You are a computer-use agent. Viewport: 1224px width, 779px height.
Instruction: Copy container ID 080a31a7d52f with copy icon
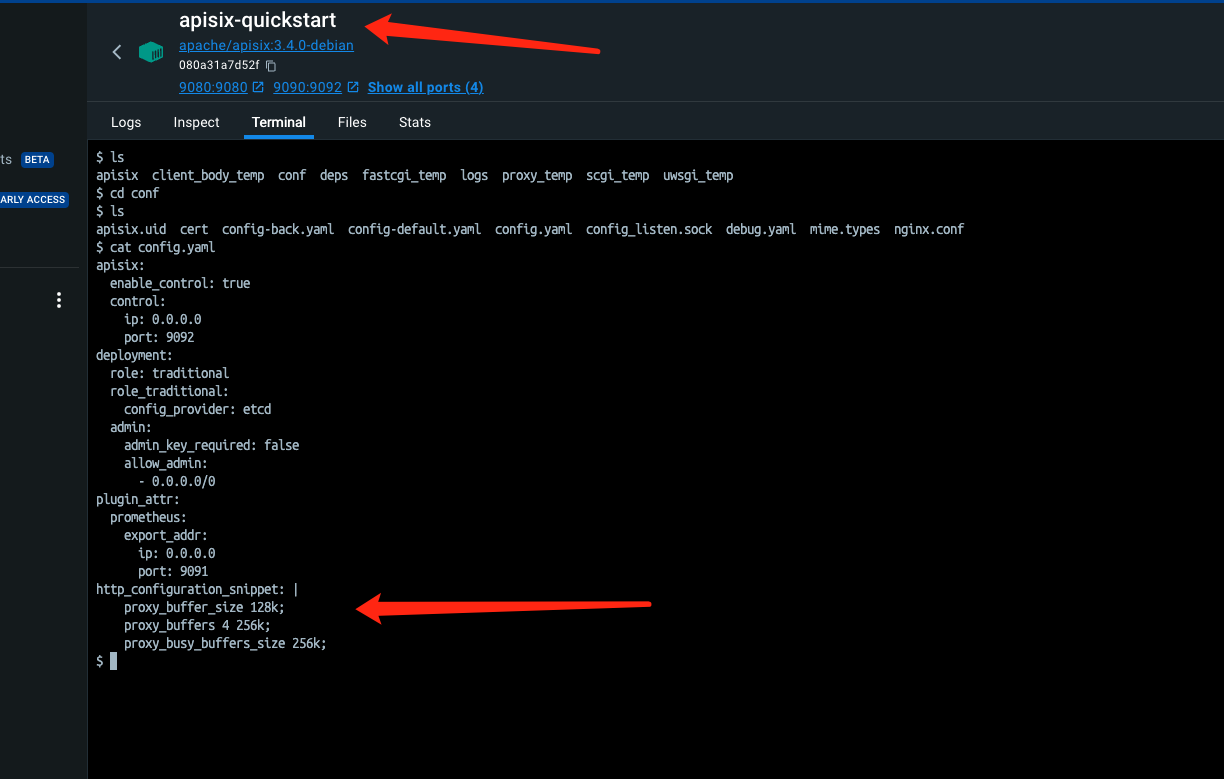[271, 66]
